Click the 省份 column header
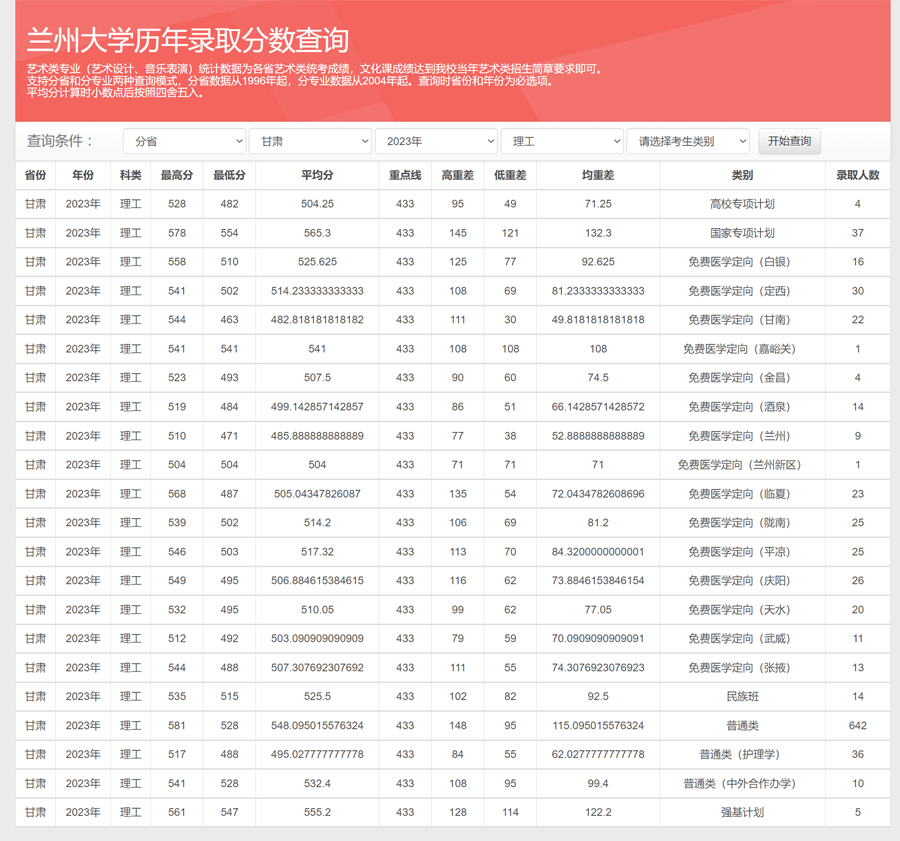 point(36,175)
